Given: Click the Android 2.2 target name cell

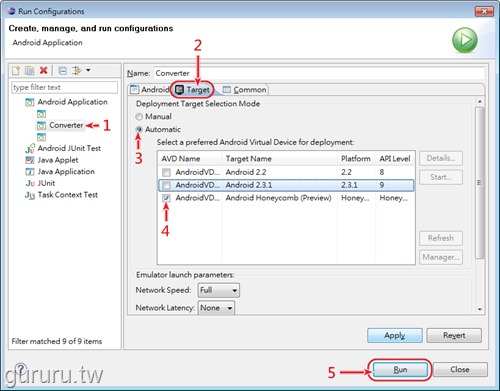Looking at the screenshot, I should tap(246, 172).
